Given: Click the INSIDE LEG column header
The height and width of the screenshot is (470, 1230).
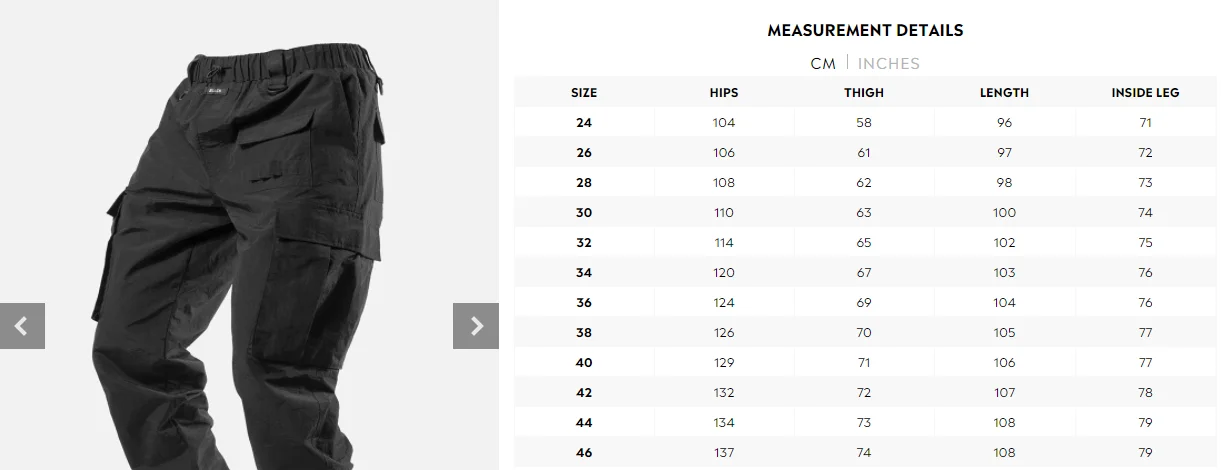Looking at the screenshot, I should (x=1145, y=93).
